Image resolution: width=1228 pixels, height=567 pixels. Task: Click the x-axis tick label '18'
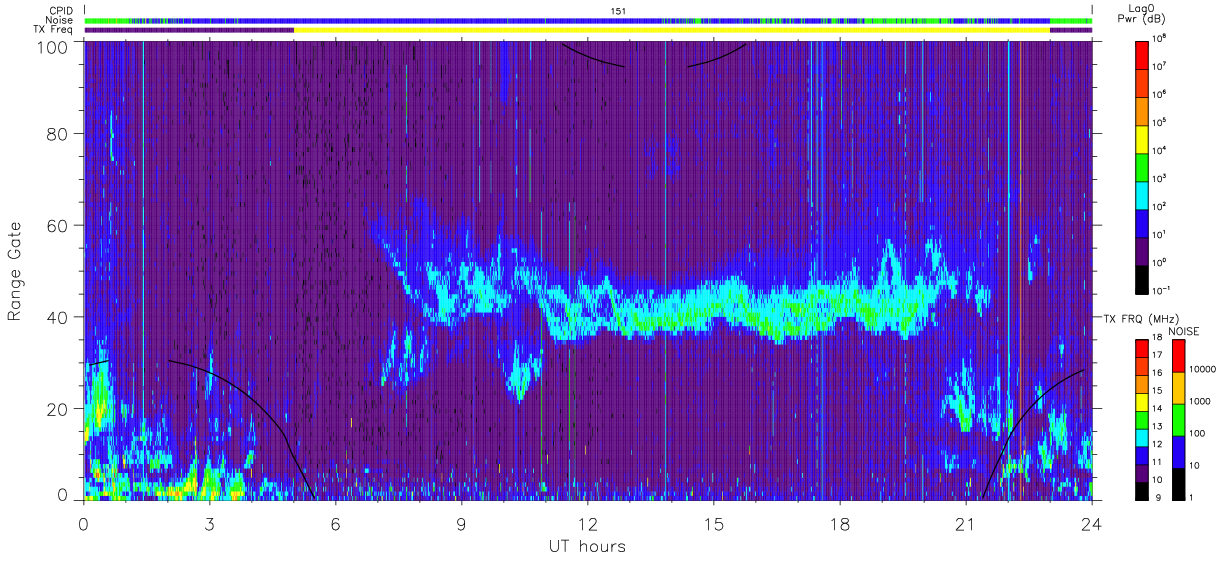[x=840, y=523]
